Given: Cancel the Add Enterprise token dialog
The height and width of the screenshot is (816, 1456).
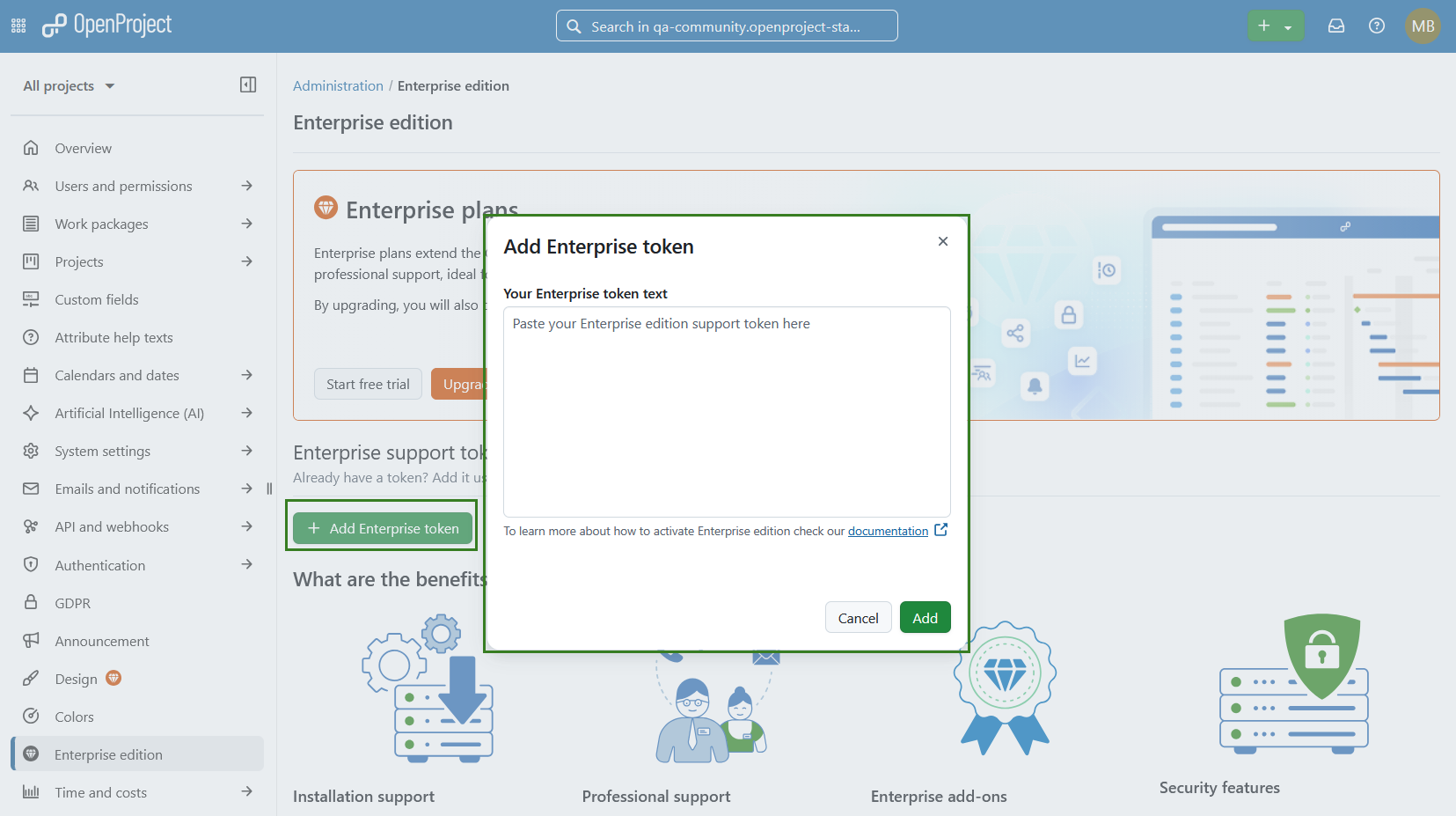Looking at the screenshot, I should [x=858, y=617].
